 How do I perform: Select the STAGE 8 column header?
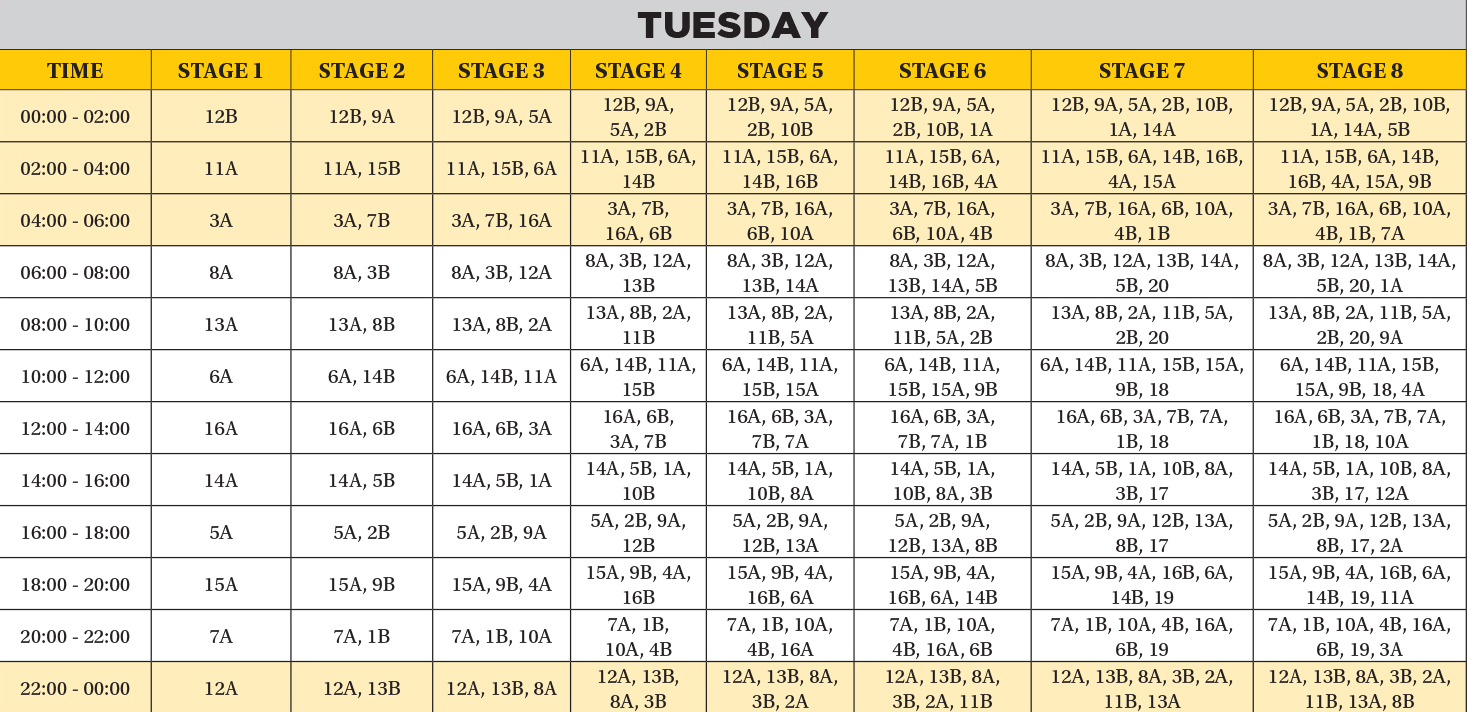(x=1359, y=71)
